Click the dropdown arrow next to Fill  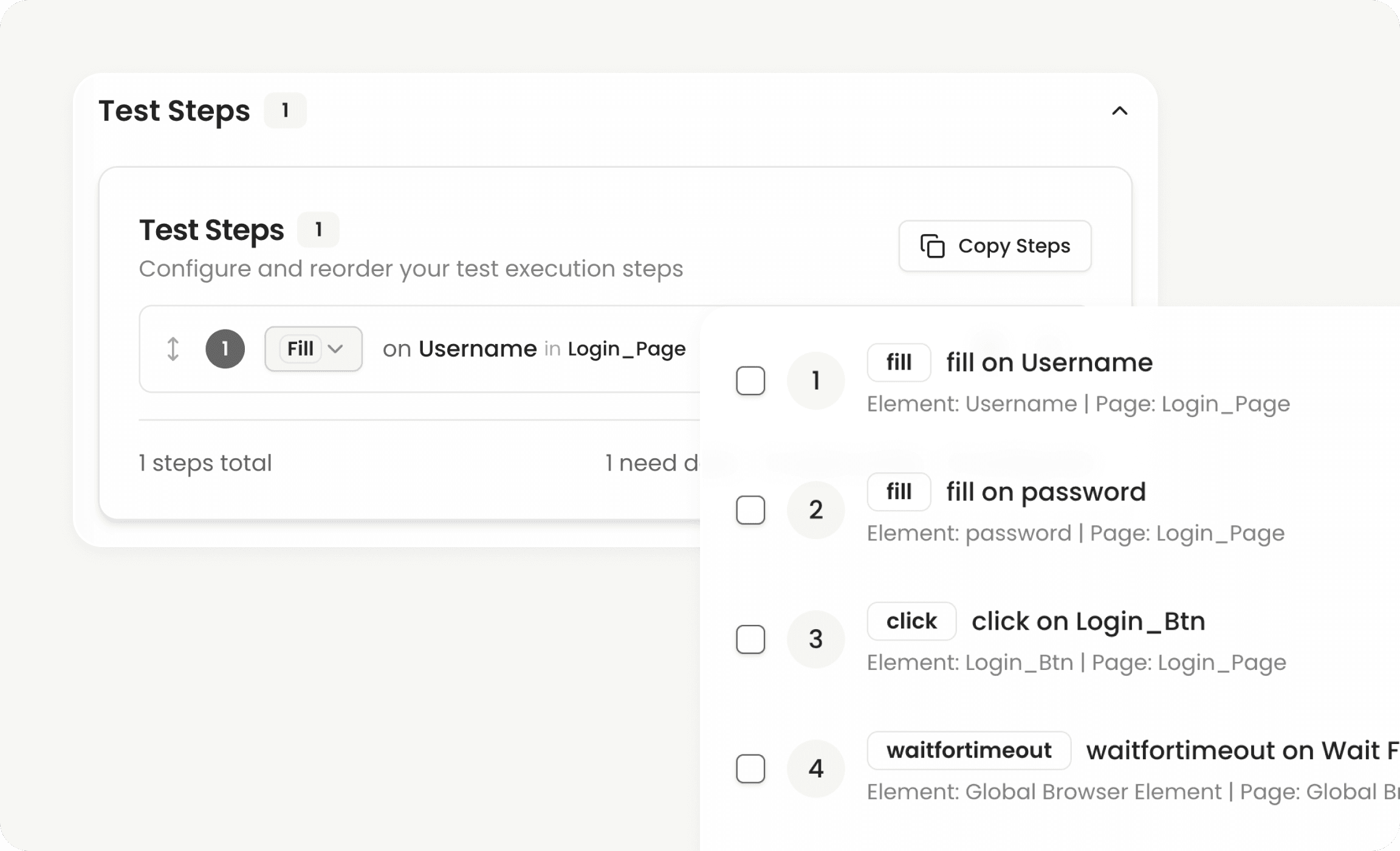[x=335, y=348]
